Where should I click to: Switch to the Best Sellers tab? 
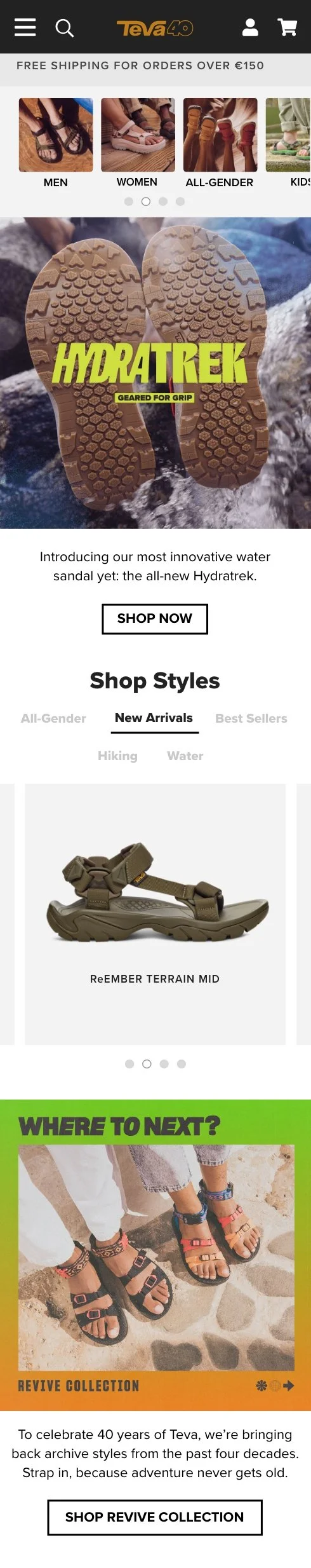pos(251,718)
